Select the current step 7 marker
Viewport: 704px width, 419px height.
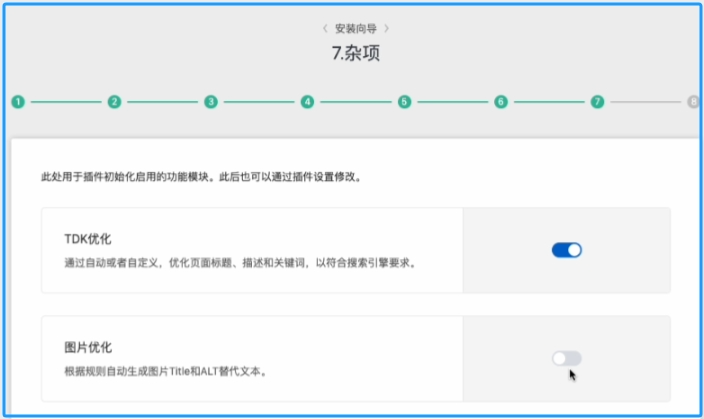coord(597,102)
